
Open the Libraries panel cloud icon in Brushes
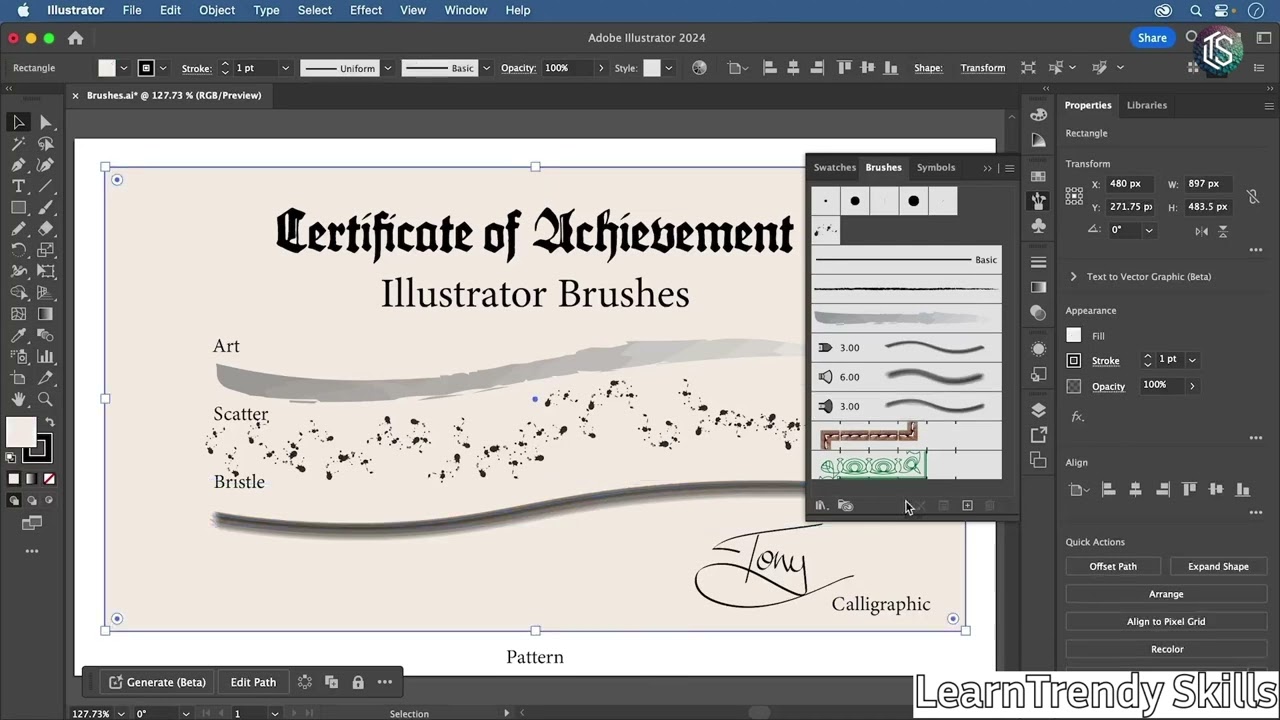click(x=845, y=506)
